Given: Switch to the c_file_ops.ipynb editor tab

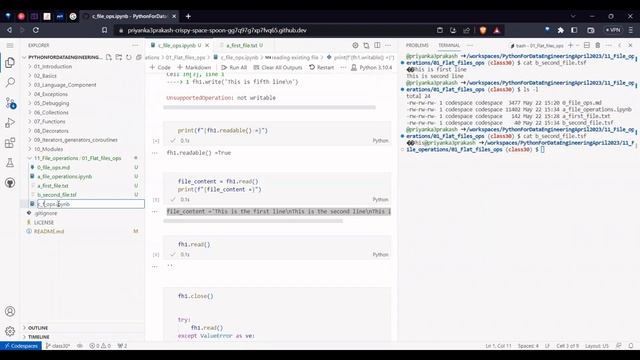Looking at the screenshot, I should (x=177, y=45).
